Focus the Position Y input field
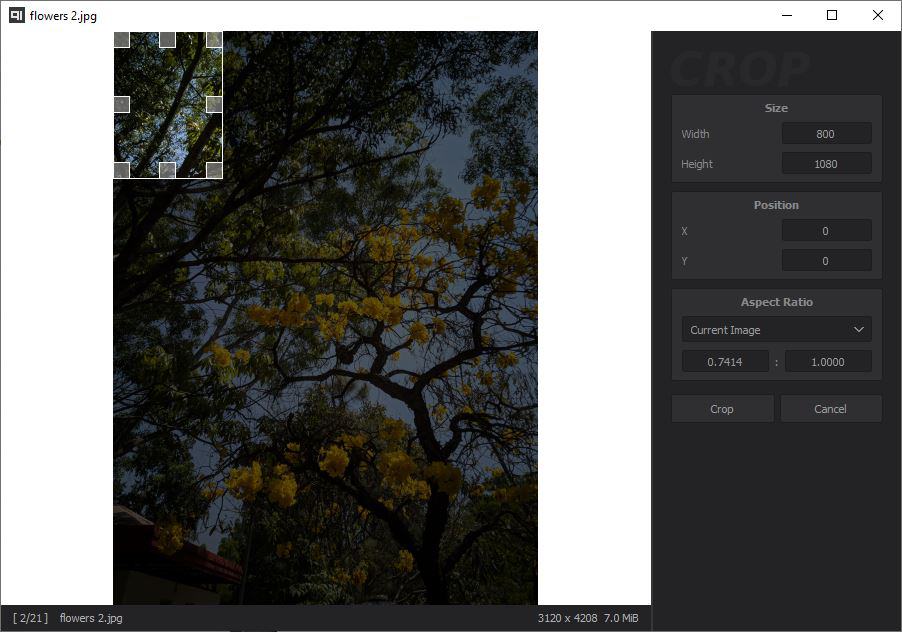The height and width of the screenshot is (632, 902). click(826, 261)
